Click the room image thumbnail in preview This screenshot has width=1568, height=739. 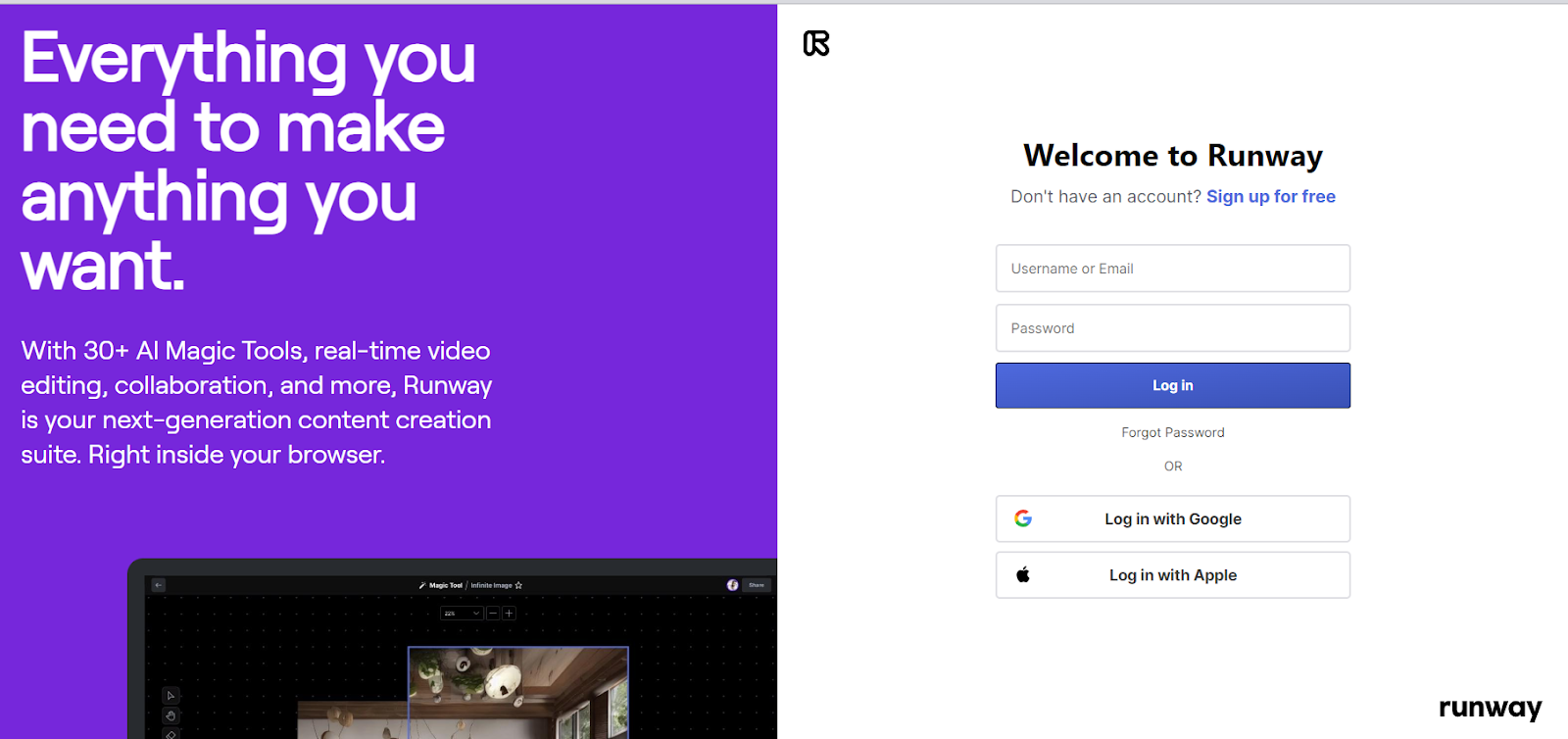coord(517,692)
